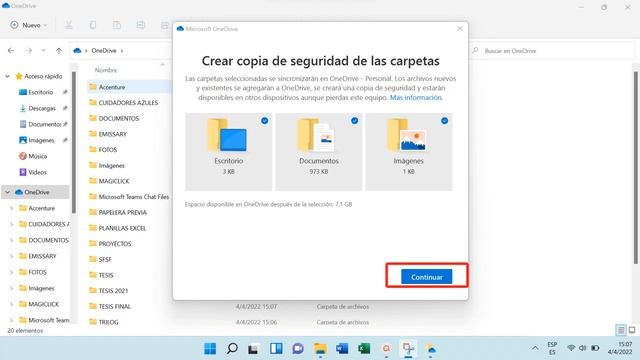Click the Buscar en OneDrive search field

[551, 51]
